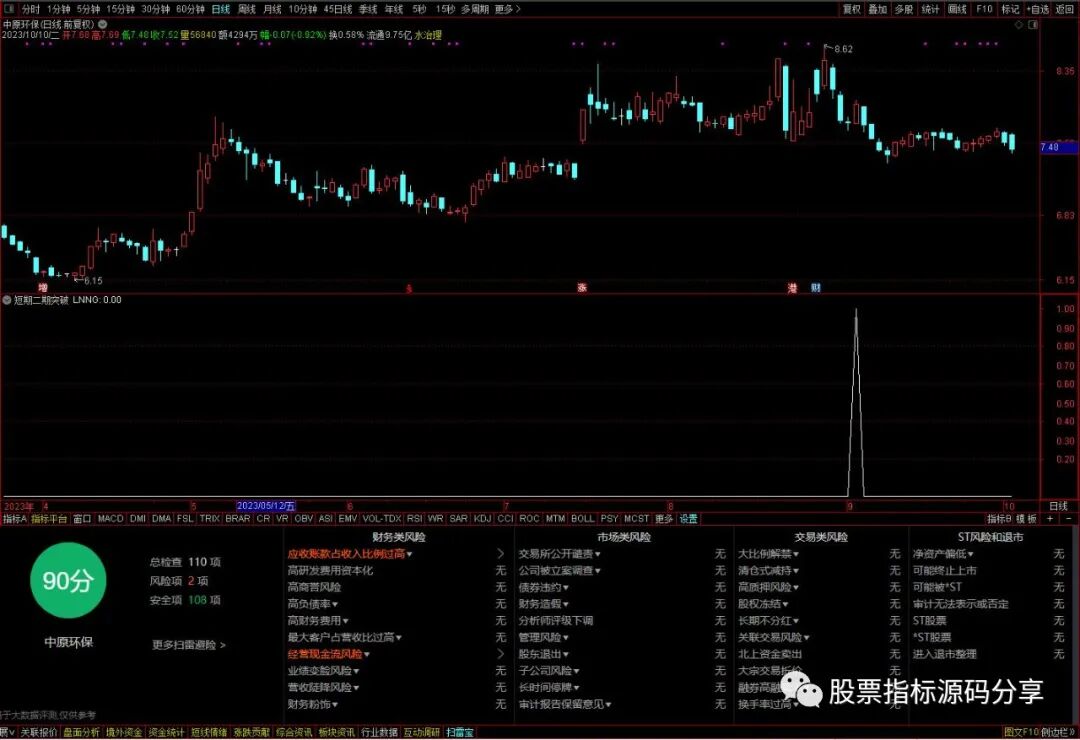Click the 多股 toolbar button
Viewport: 1080px width, 740px height.
click(904, 9)
